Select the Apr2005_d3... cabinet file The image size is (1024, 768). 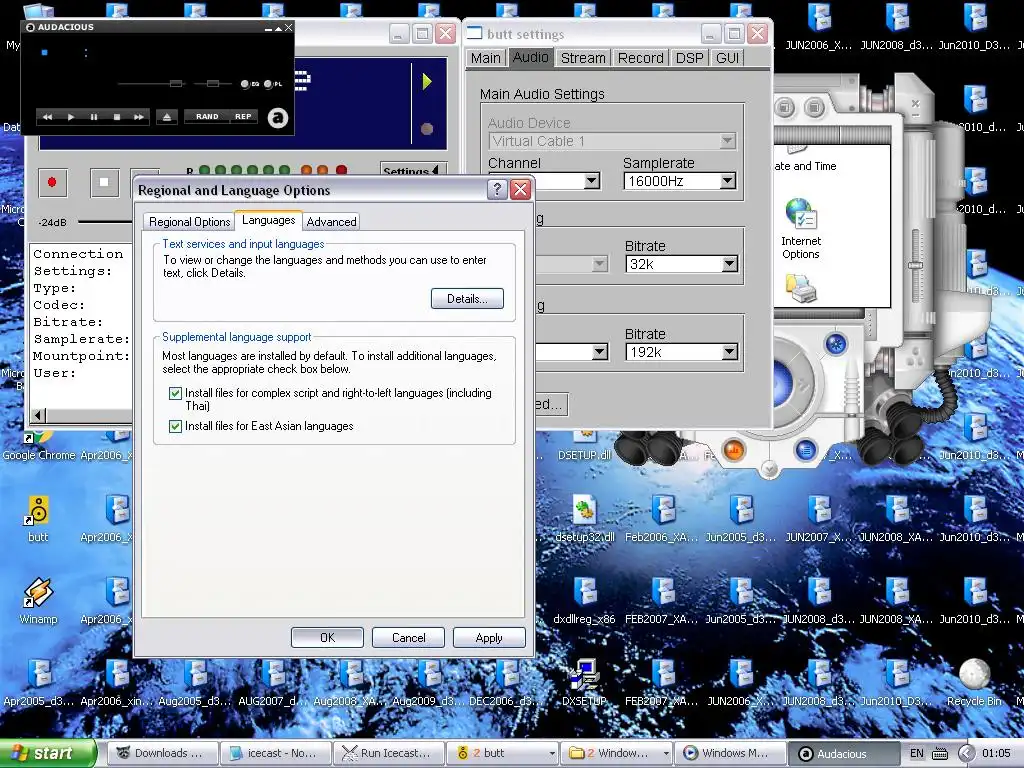39,683
